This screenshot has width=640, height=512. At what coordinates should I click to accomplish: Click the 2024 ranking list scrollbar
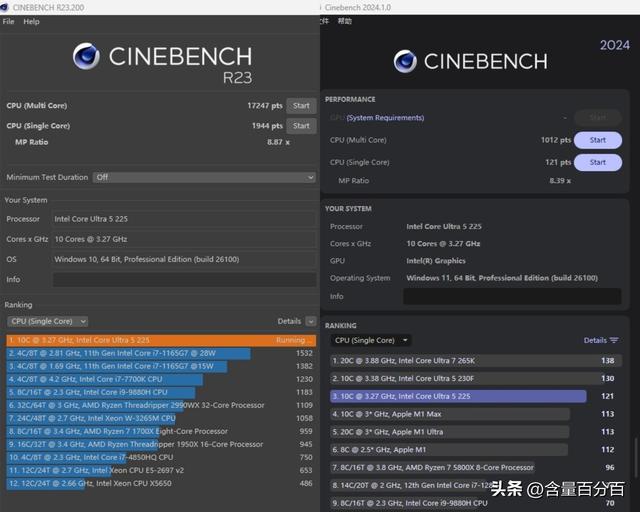[x=636, y=457]
